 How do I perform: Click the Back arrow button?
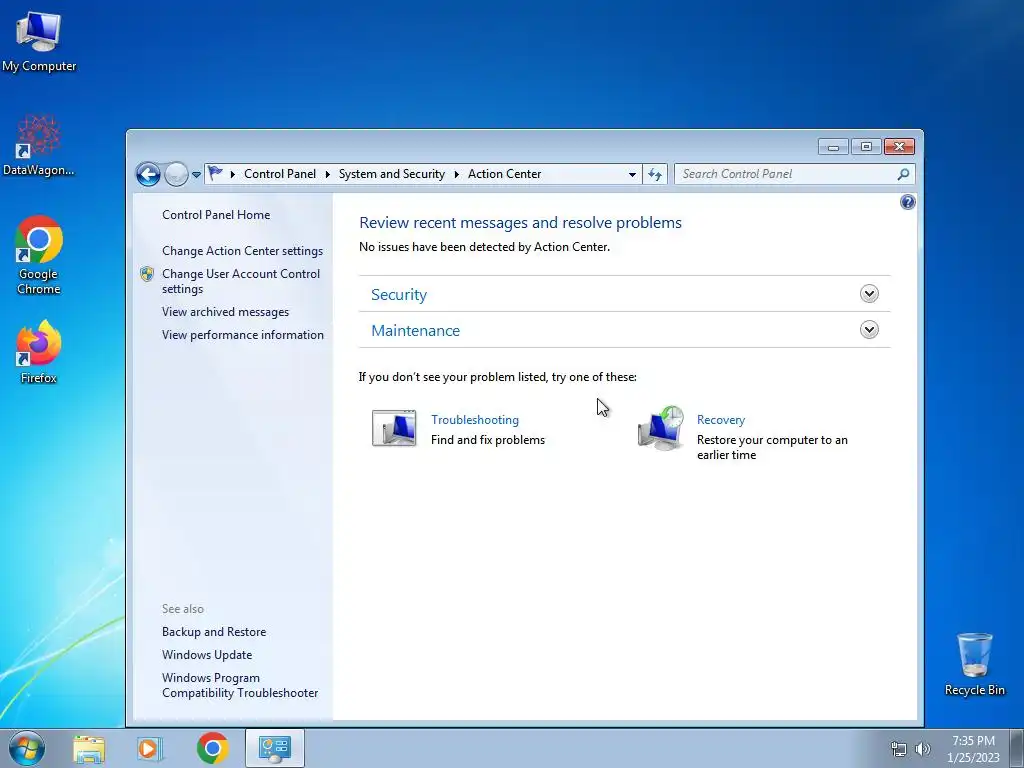coord(148,174)
